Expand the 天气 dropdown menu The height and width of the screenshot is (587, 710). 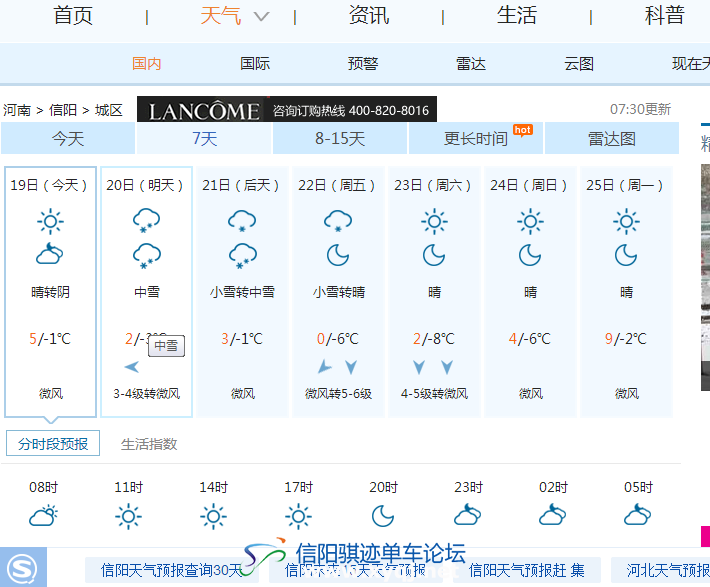click(x=261, y=17)
